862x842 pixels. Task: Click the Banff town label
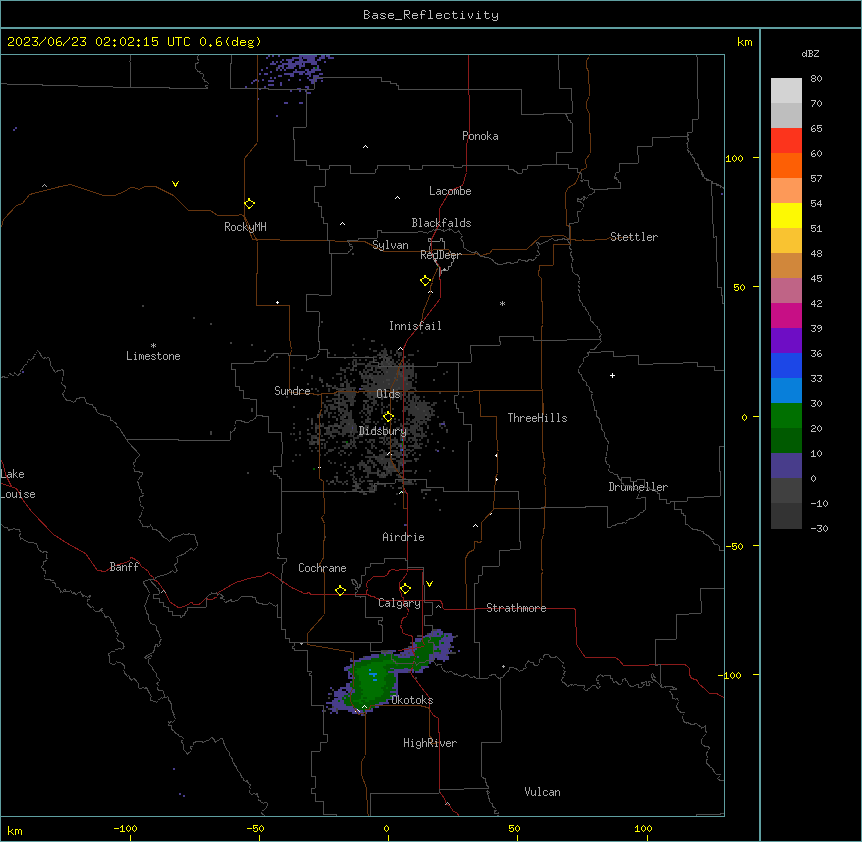coord(124,567)
